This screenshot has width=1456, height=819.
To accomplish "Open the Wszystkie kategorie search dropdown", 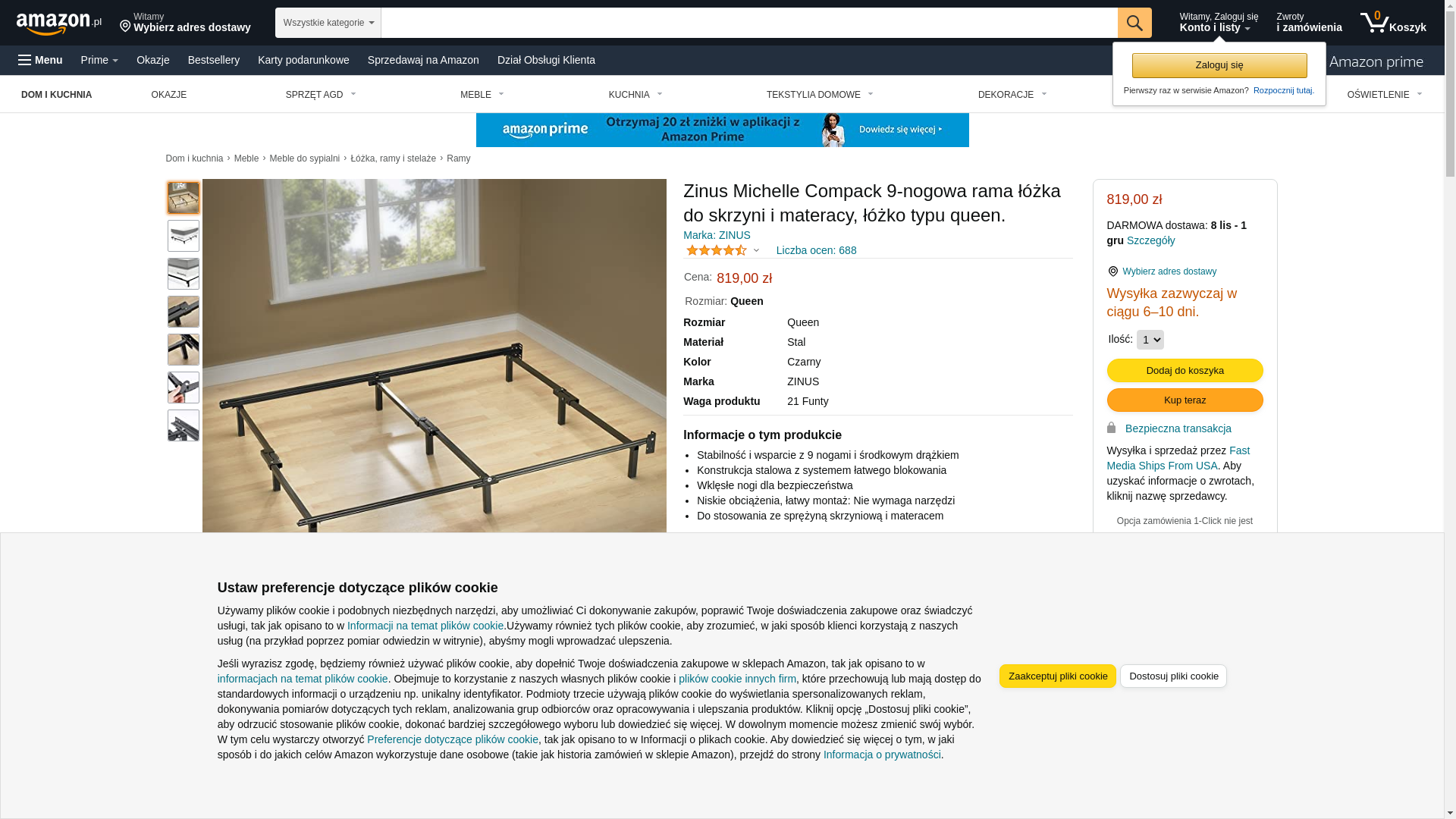I will coord(328,23).
